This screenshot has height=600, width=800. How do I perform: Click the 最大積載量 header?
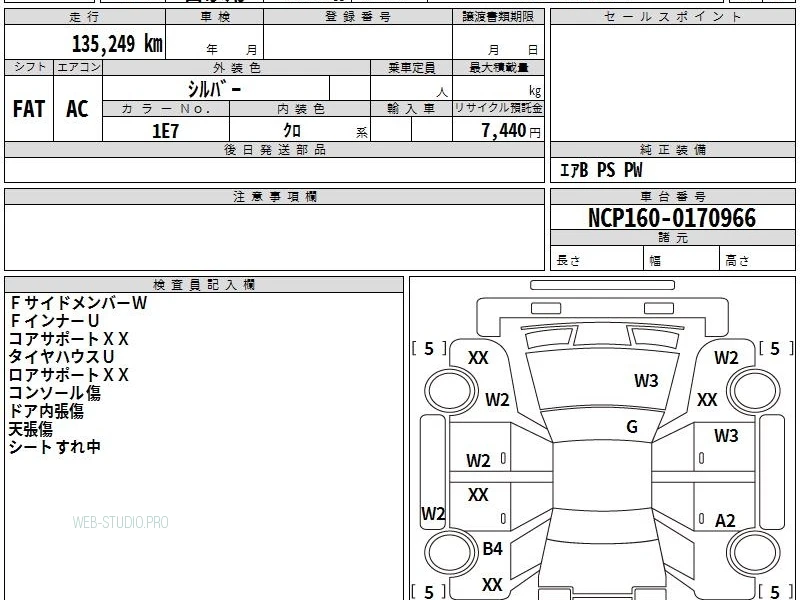click(499, 67)
